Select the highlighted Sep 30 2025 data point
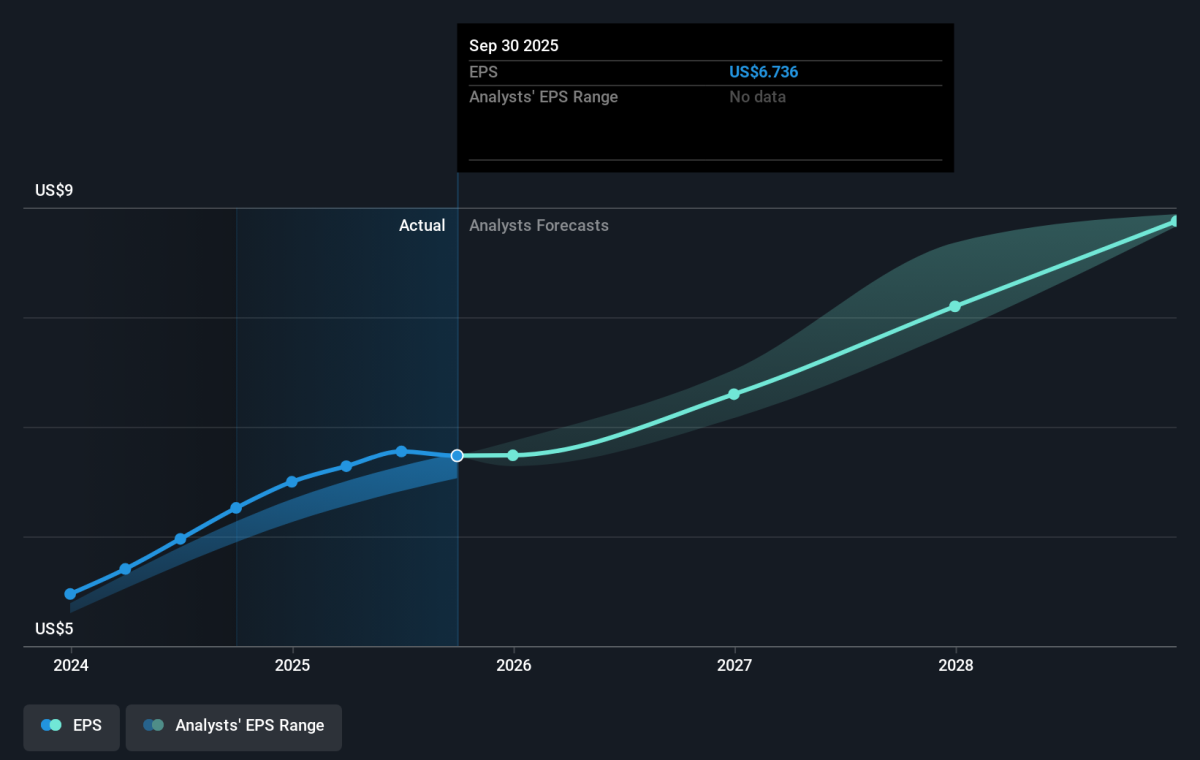Image resolution: width=1200 pixels, height=760 pixels. (x=457, y=456)
